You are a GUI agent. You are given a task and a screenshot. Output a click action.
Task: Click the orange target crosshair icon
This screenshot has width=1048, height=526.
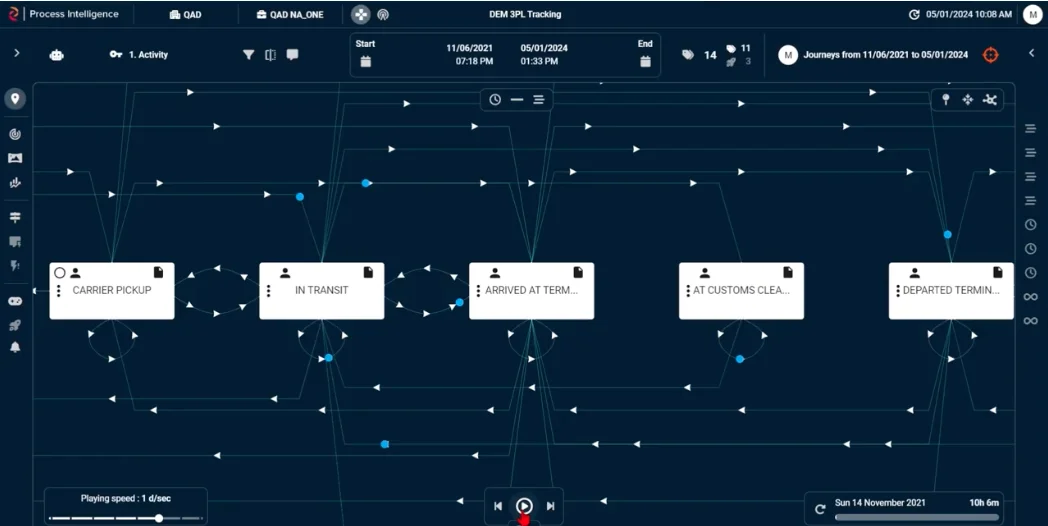click(991, 55)
